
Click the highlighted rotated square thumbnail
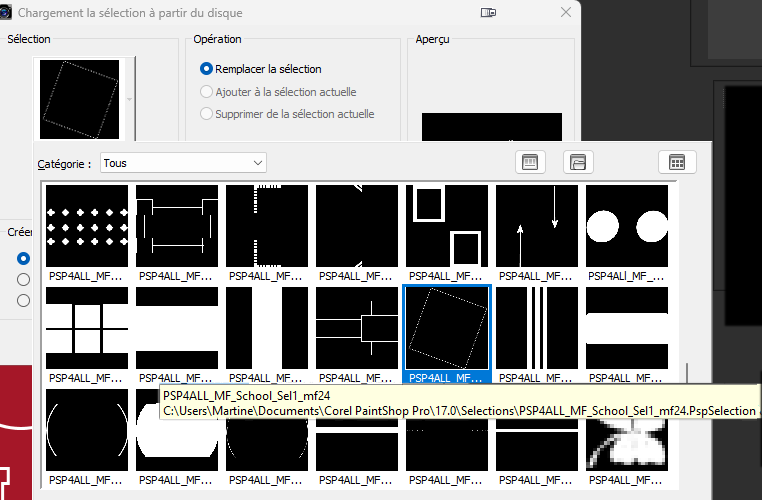tap(447, 328)
